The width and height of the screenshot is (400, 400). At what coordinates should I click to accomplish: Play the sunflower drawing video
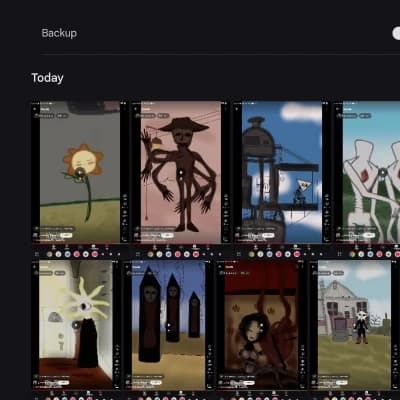tap(80, 172)
